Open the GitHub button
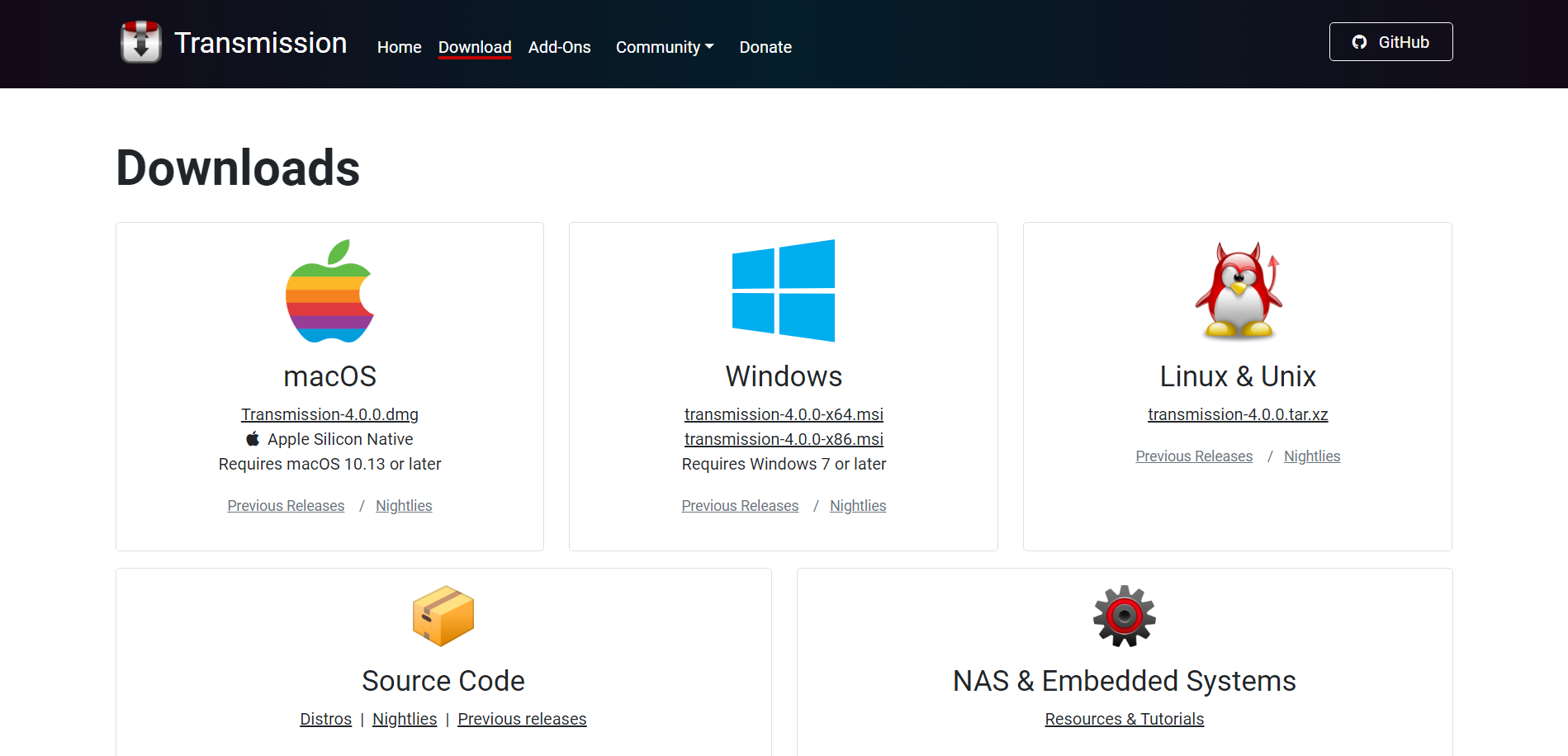Viewport: 1568px width, 756px height. click(1390, 42)
